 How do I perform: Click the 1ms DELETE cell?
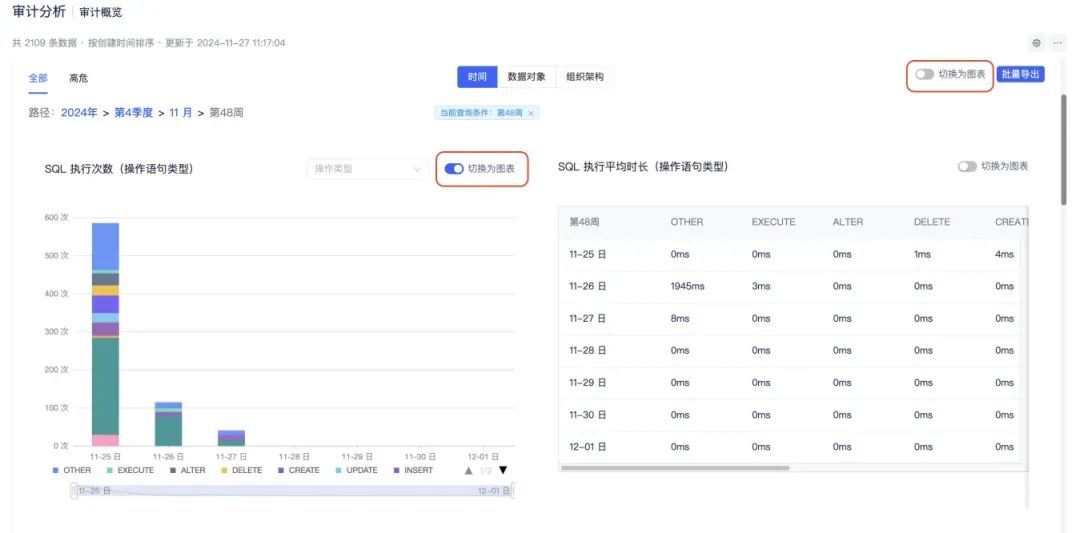tap(922, 254)
